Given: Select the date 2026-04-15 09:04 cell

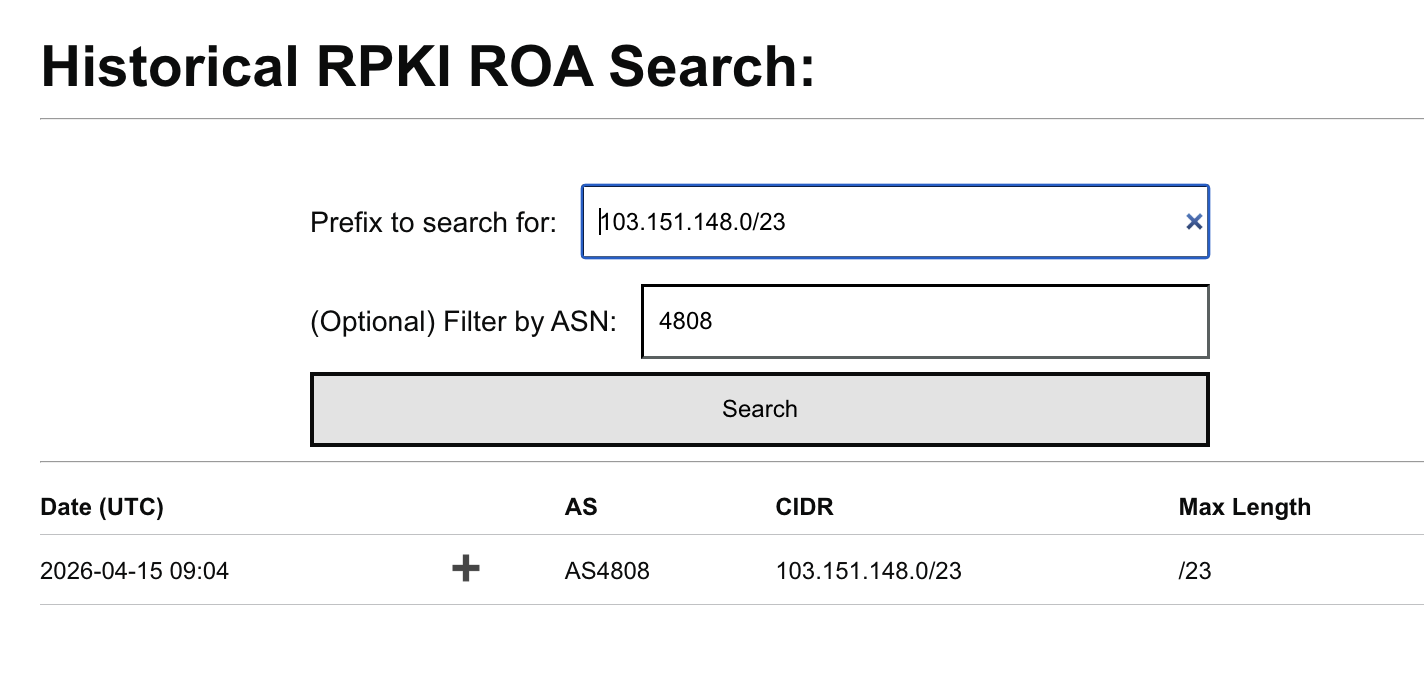Looking at the screenshot, I should (135, 571).
